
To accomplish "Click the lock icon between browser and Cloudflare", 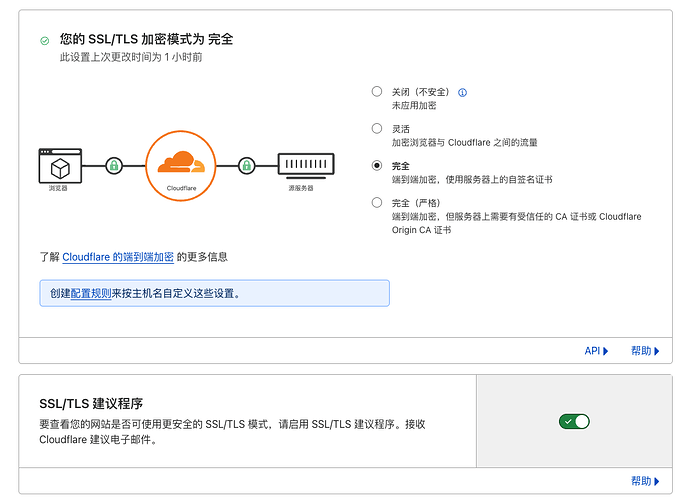I will [x=114, y=166].
